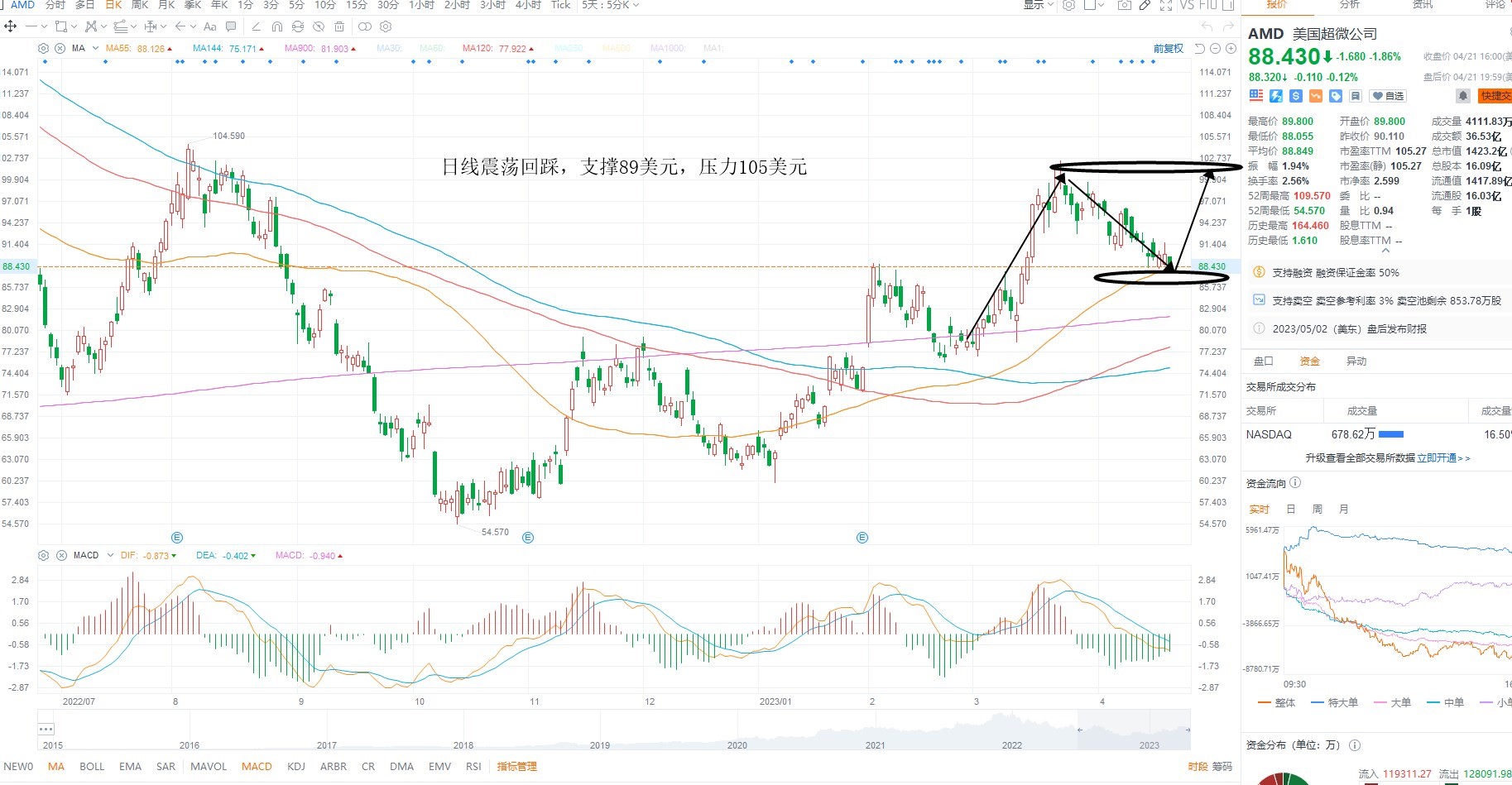Select the 30分 timeframe tab
Viewport: 1512px width, 785px height.
tap(388, 5)
